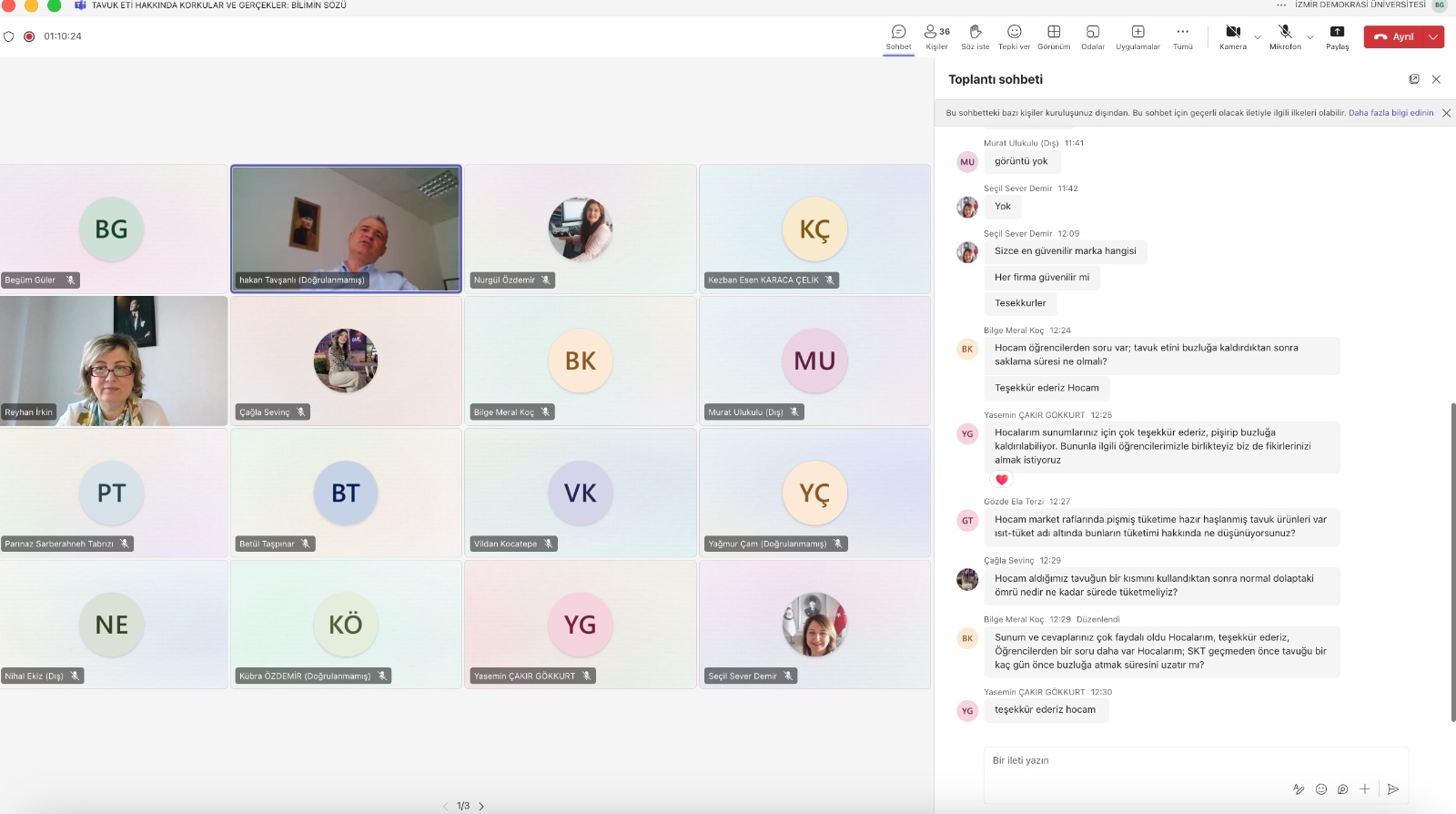The height and width of the screenshot is (814, 1456).
Task: Open the Odalar breakout rooms
Action: pos(1093,36)
